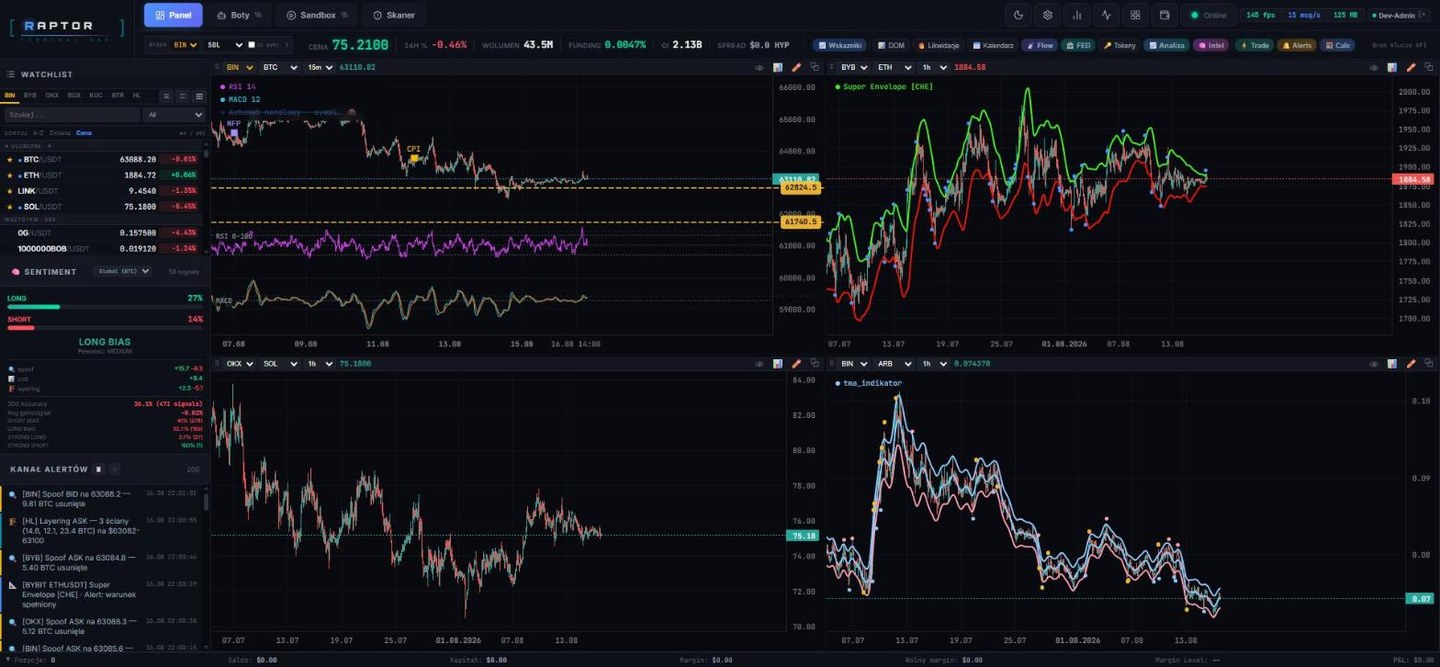The width and height of the screenshot is (1440, 667).
Task: Click the detach window icon on BTC chart
Action: (814, 67)
